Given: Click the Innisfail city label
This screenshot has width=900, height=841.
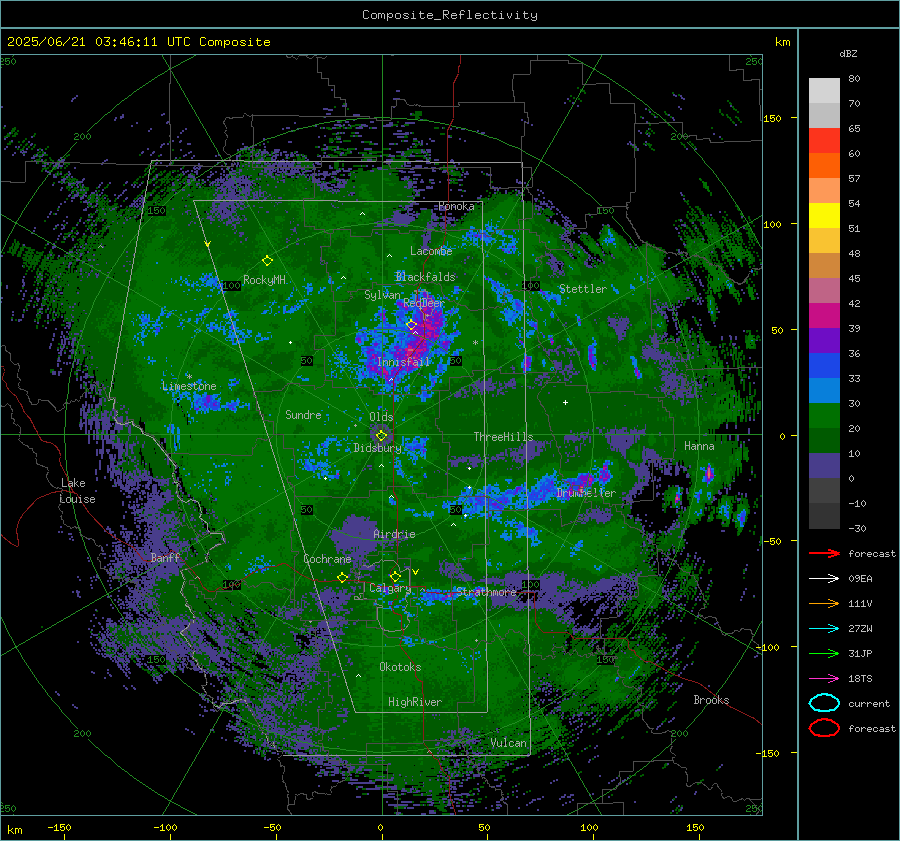Looking at the screenshot, I should [x=403, y=362].
